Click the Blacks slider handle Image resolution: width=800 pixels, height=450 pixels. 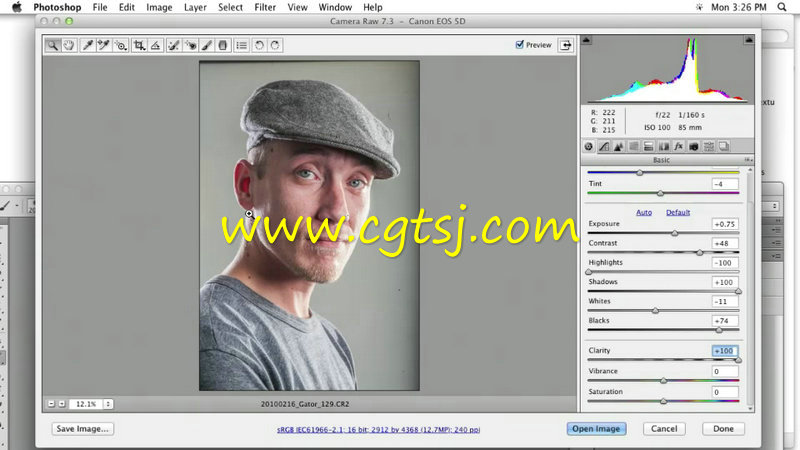point(719,330)
